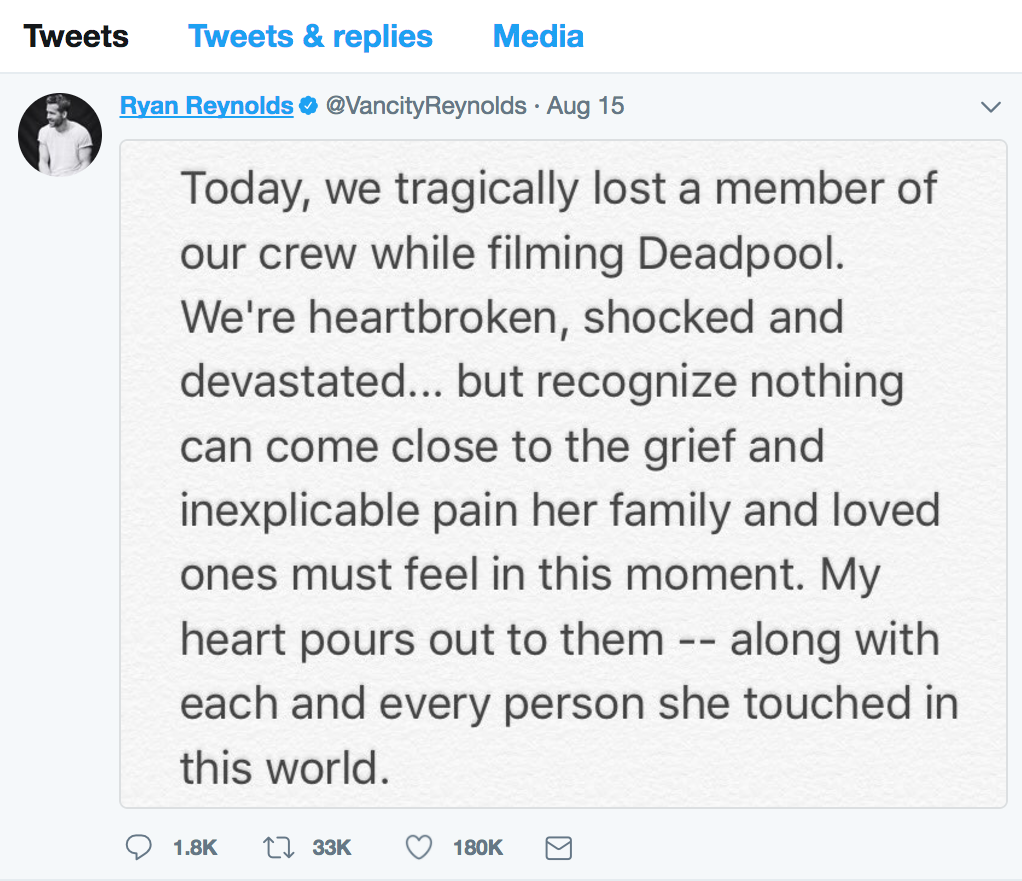Image resolution: width=1022 pixels, height=881 pixels.
Task: Like the tweet with the heart icon
Action: click(419, 848)
